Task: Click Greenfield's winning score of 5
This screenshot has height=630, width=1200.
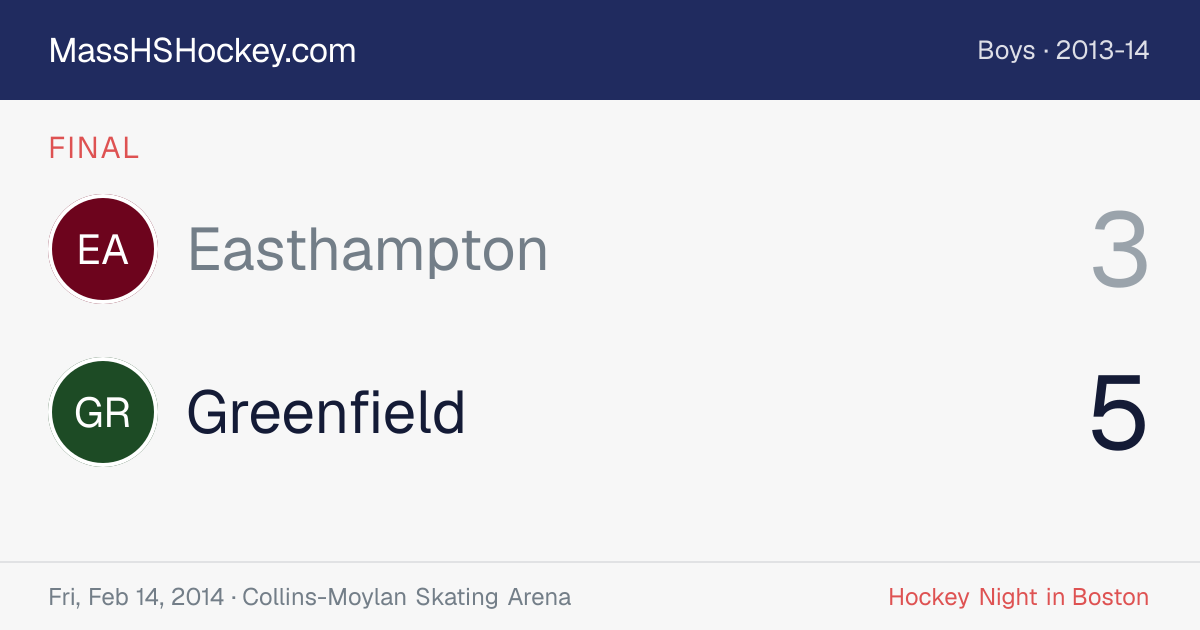Action: point(1119,413)
